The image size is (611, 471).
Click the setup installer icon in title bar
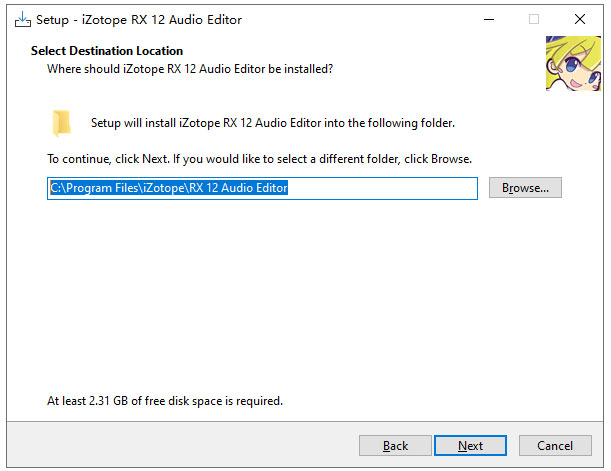point(23,19)
